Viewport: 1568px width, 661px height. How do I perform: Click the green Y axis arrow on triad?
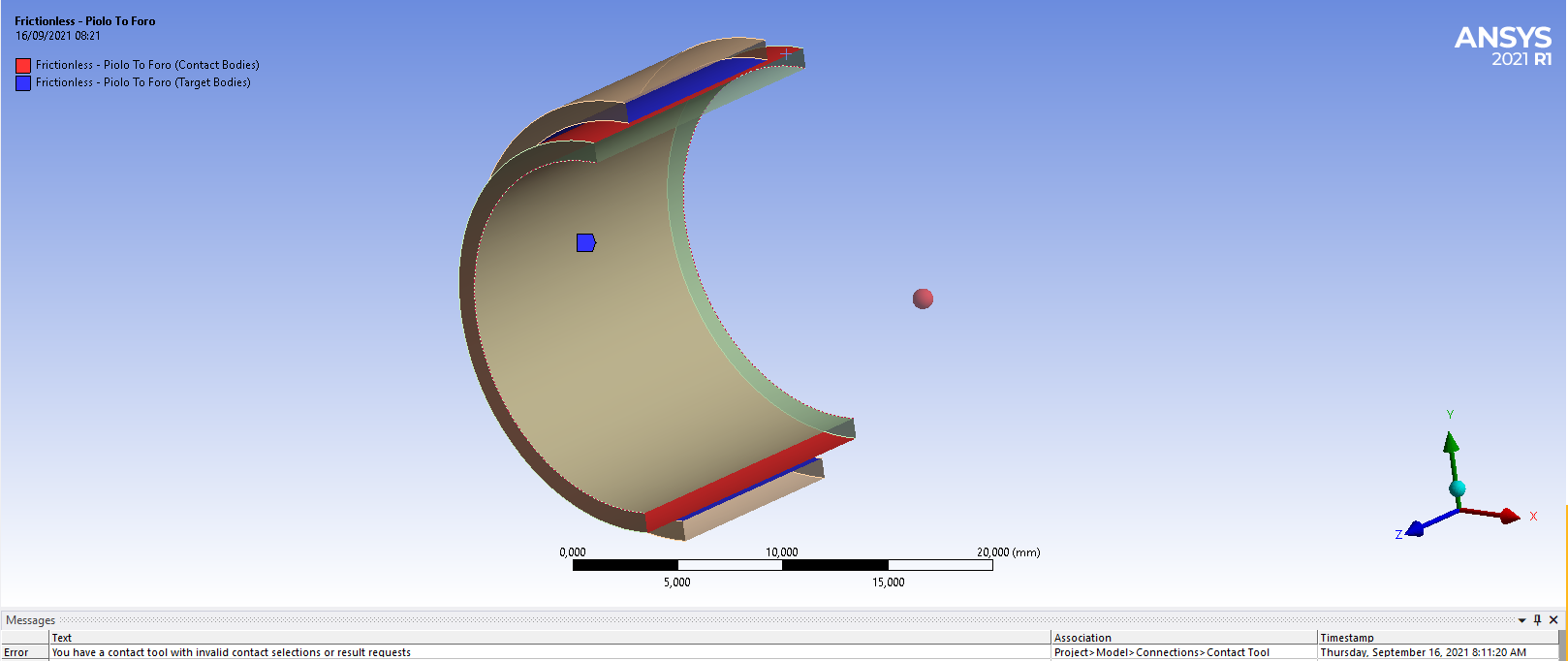click(x=1451, y=444)
